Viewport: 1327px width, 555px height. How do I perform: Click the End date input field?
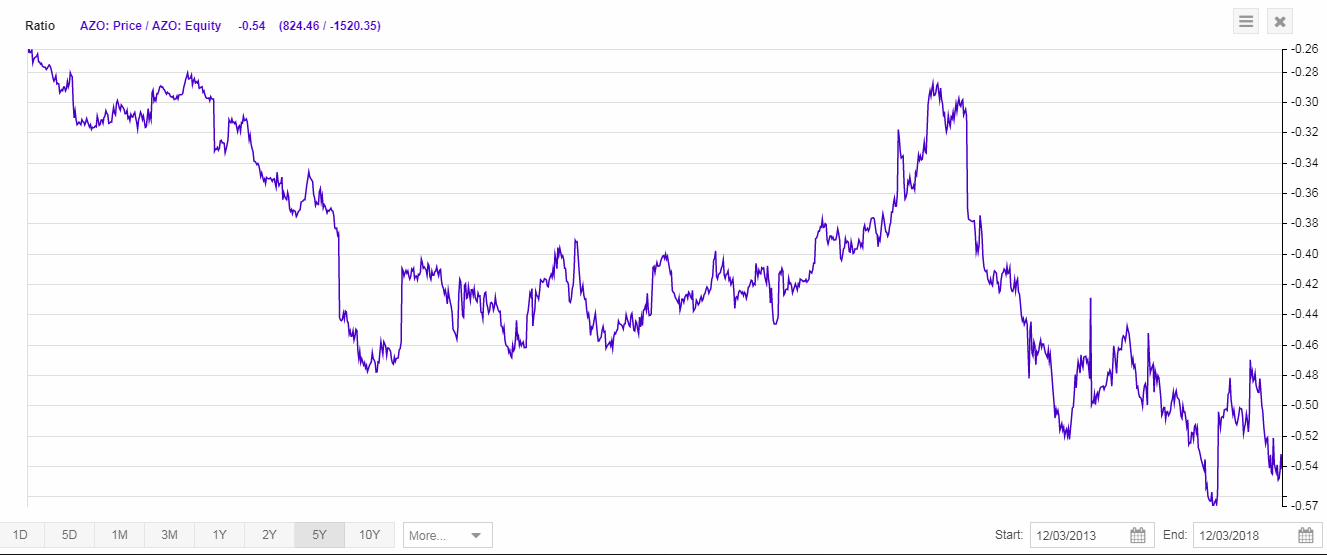pyautogui.click(x=1245, y=535)
